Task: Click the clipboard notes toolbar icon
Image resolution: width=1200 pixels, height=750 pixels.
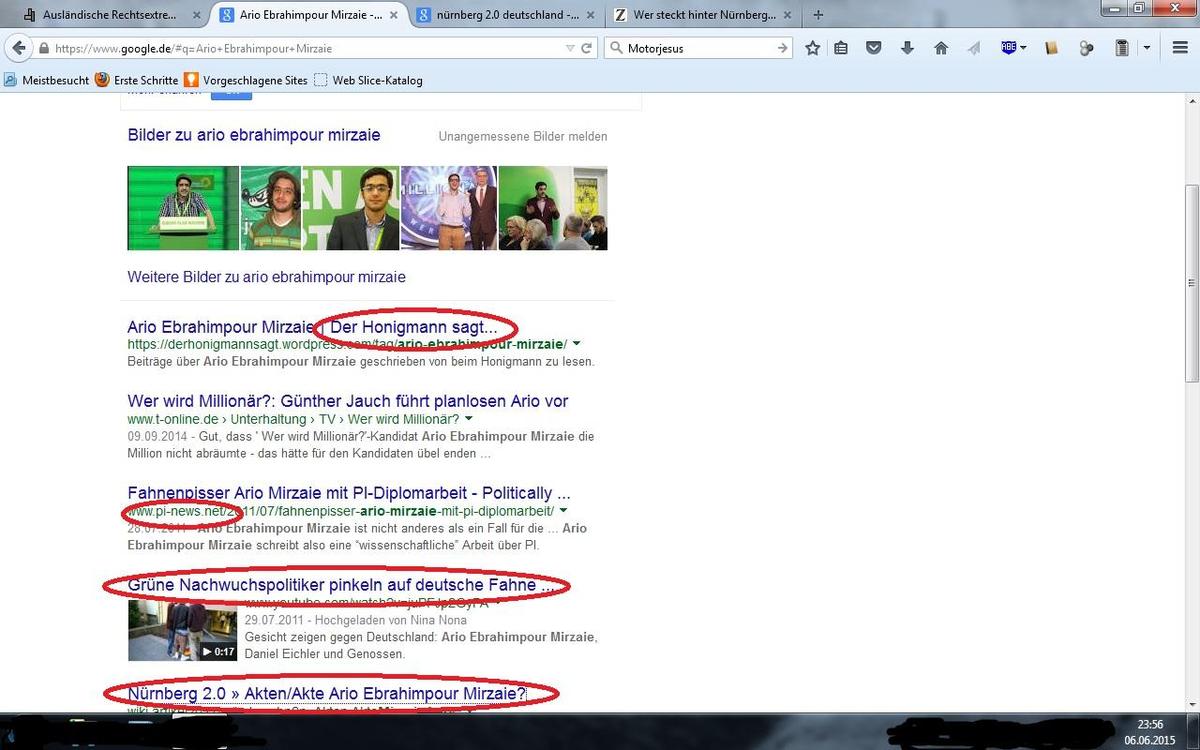Action: (x=1122, y=48)
